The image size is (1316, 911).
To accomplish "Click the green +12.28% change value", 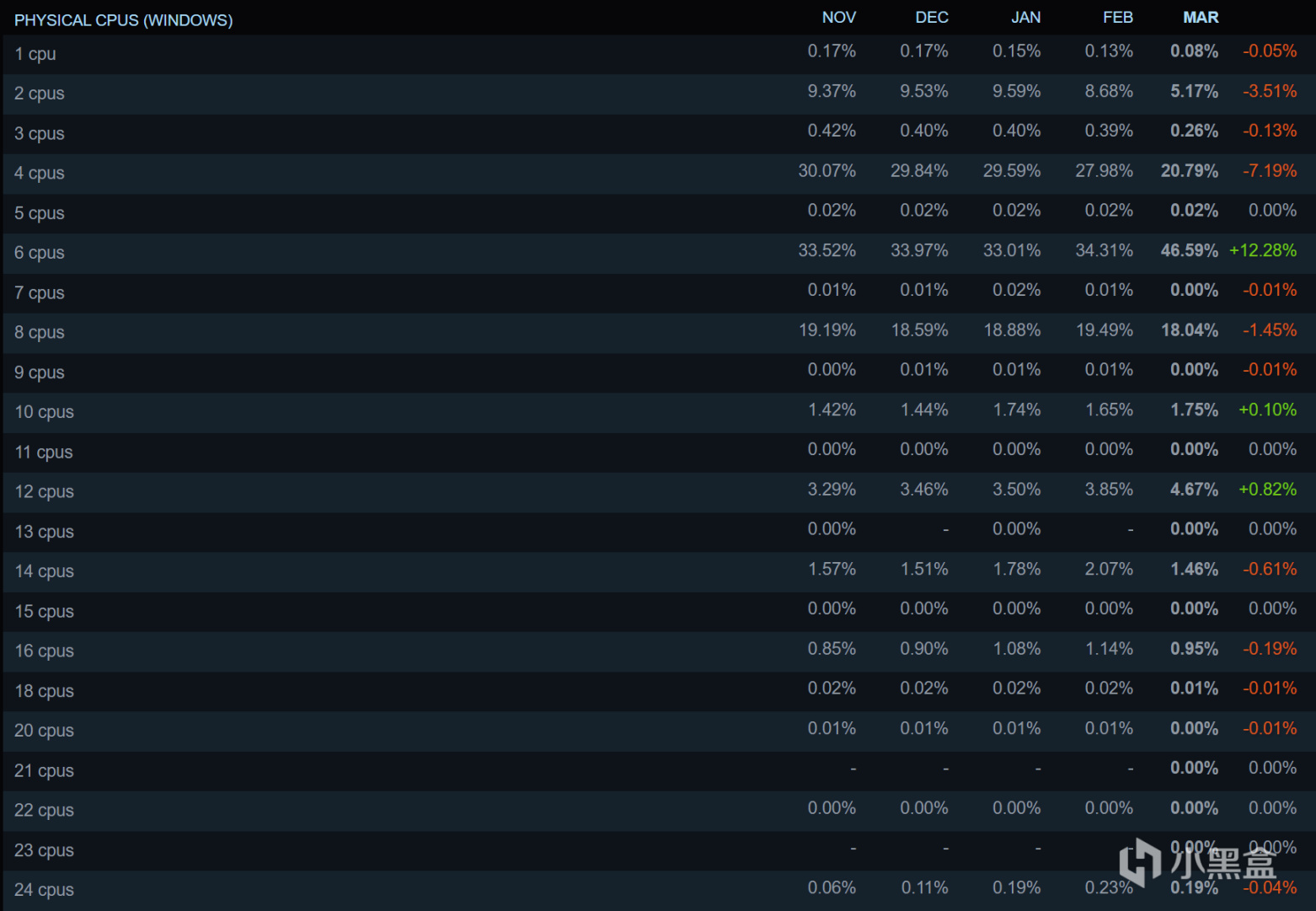I will [1262, 250].
